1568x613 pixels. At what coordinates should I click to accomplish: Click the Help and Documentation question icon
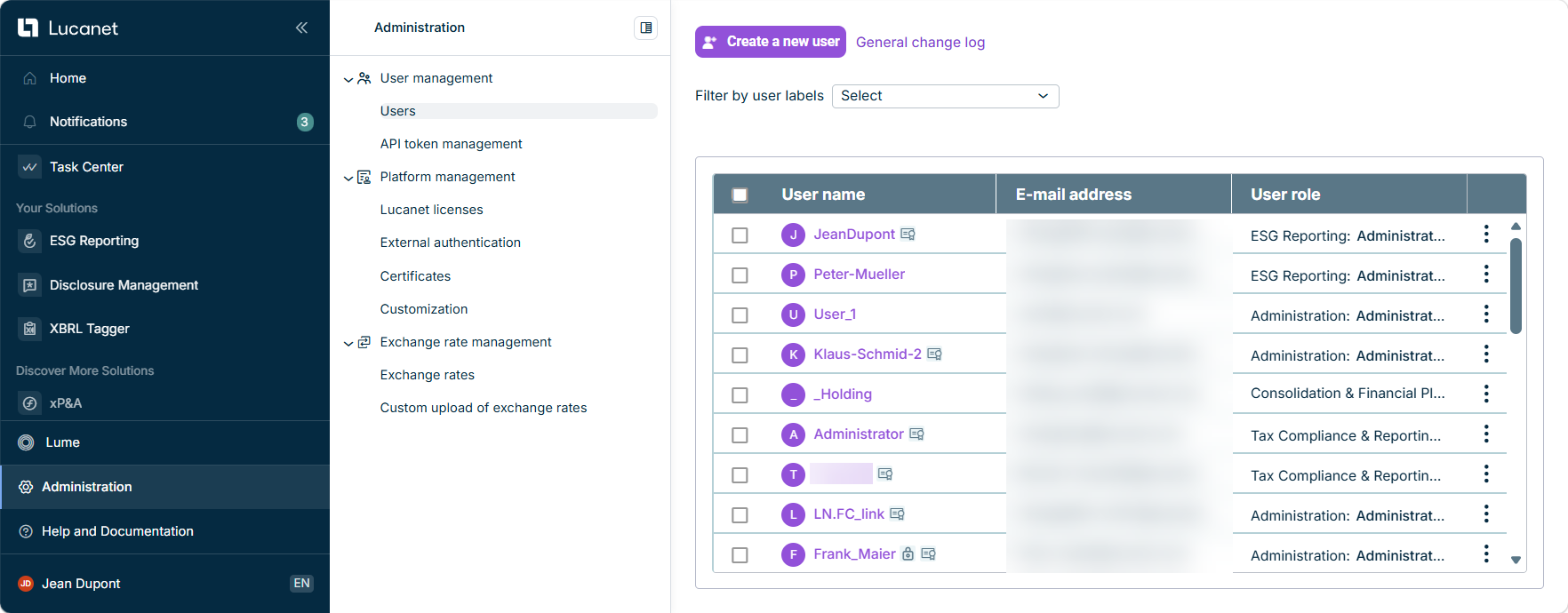coord(26,531)
